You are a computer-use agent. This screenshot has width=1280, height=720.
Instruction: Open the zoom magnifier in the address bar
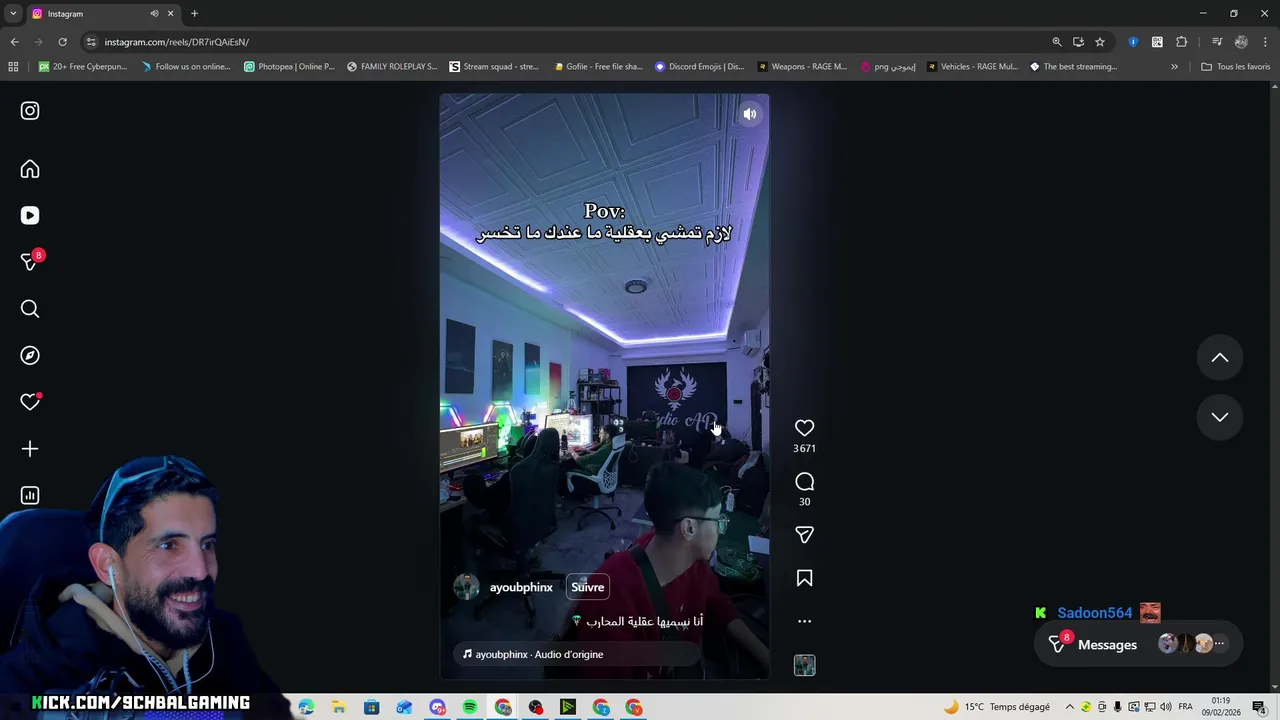click(1056, 42)
